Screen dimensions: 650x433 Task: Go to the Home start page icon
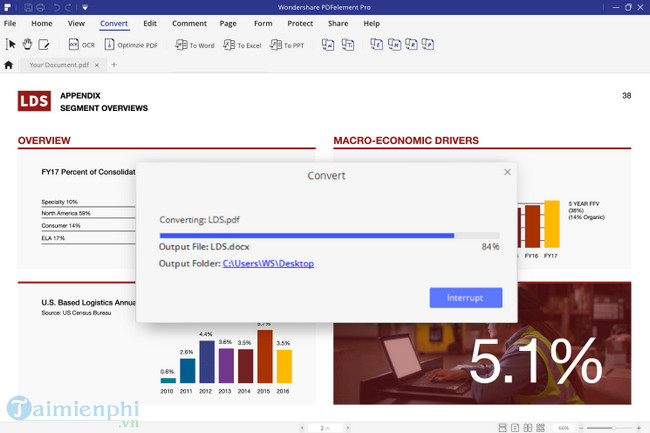click(x=9, y=65)
